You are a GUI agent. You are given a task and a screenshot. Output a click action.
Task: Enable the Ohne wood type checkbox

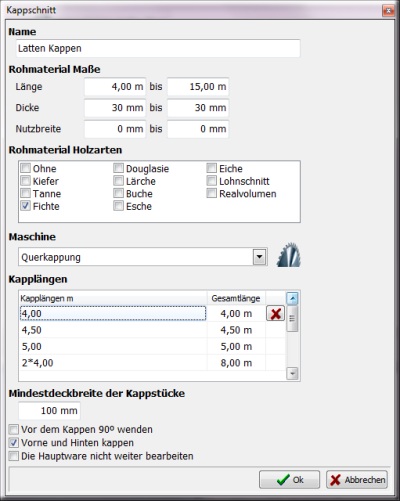coord(26,168)
